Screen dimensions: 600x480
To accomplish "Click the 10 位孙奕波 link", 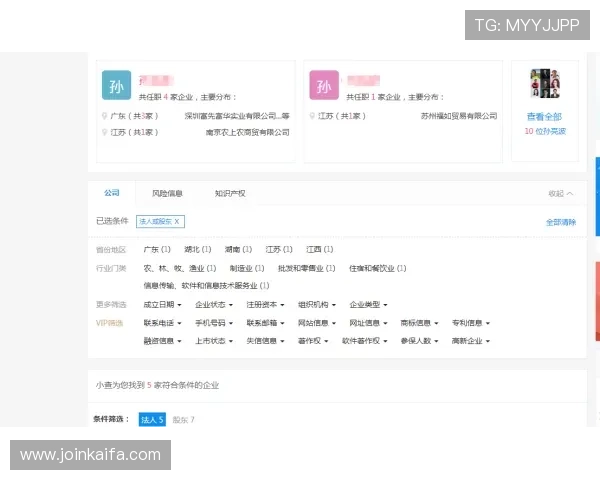I will 545,131.
